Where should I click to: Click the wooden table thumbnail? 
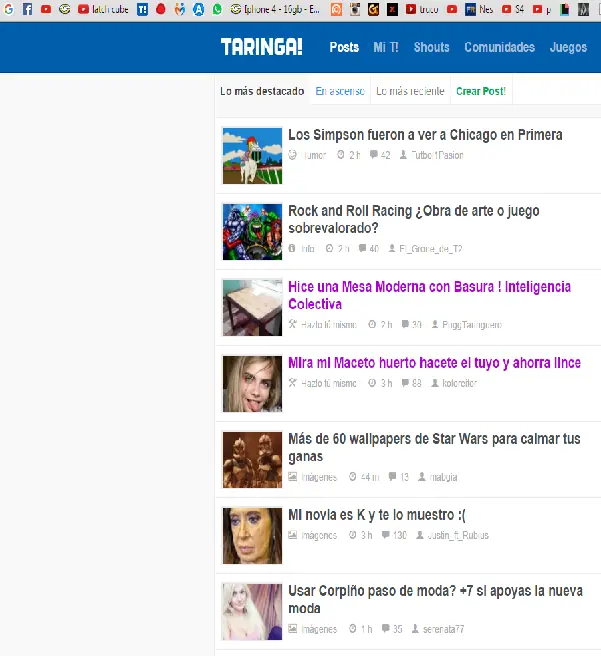[x=252, y=308]
